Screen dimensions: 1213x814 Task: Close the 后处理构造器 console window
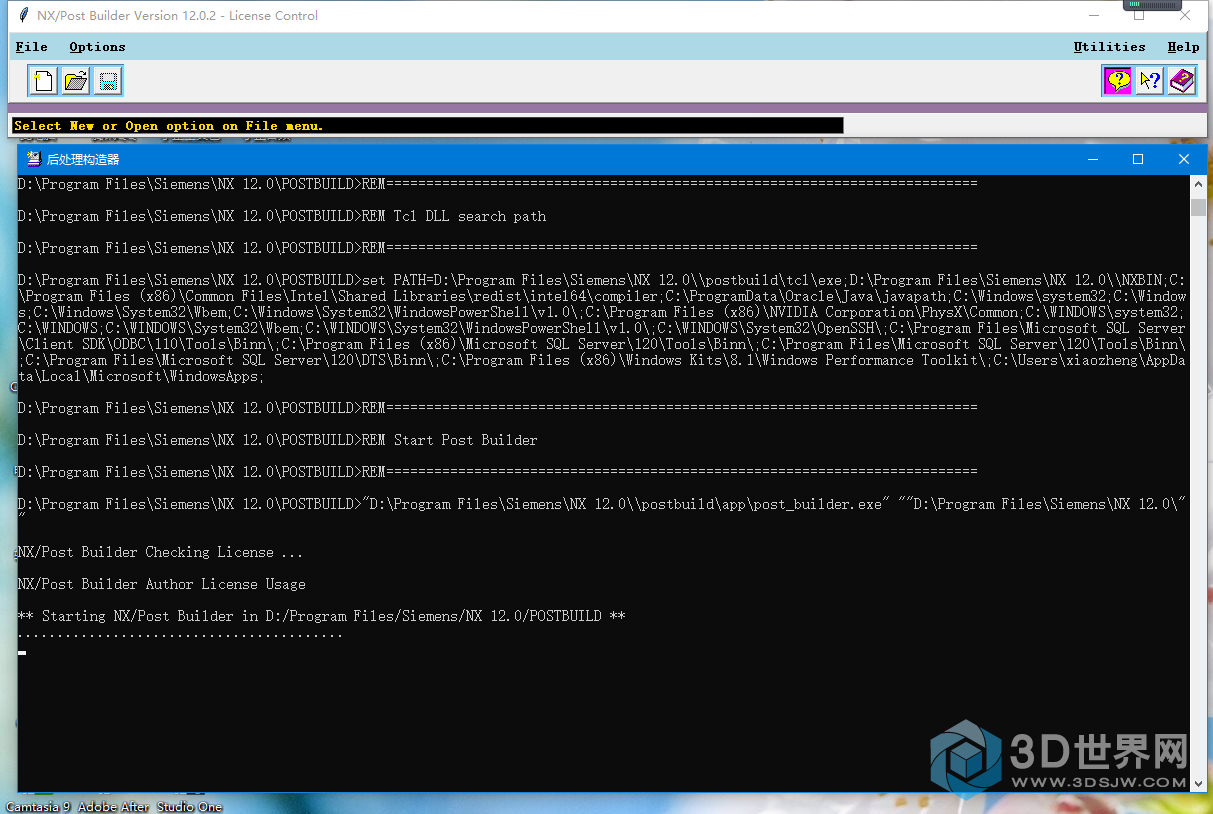tap(1184, 159)
